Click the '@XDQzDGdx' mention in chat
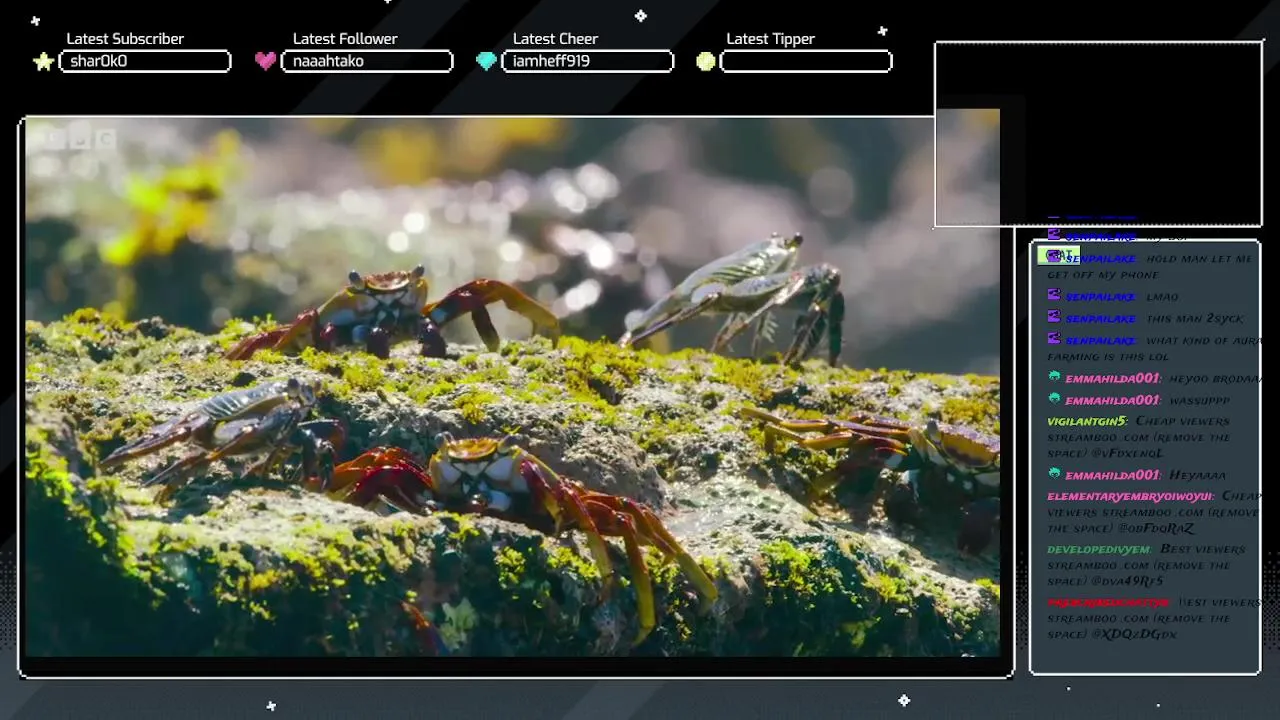 (1134, 634)
